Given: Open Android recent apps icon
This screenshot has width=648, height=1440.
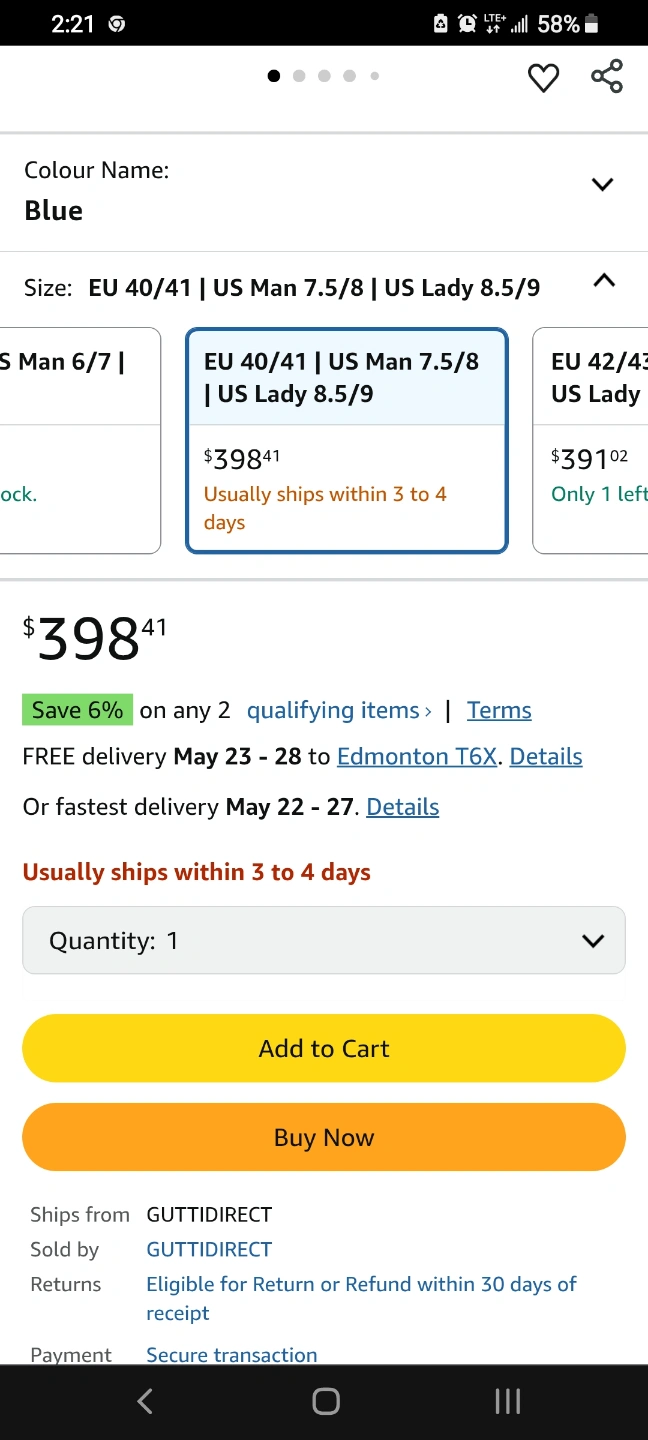Looking at the screenshot, I should 507,1401.
